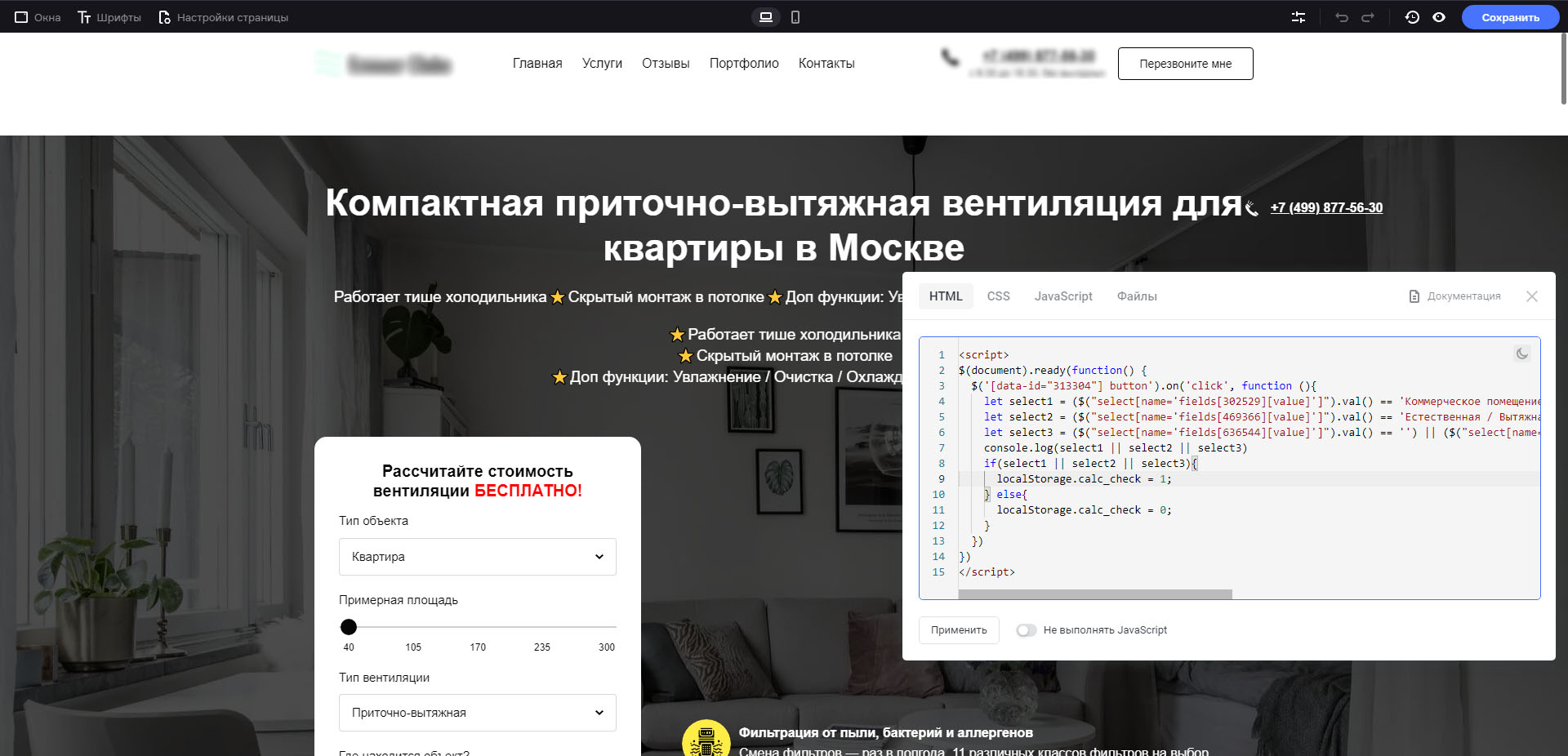Click the +7 (499) 877-56-30 phone link
The image size is (1568, 756).
[x=1326, y=207]
